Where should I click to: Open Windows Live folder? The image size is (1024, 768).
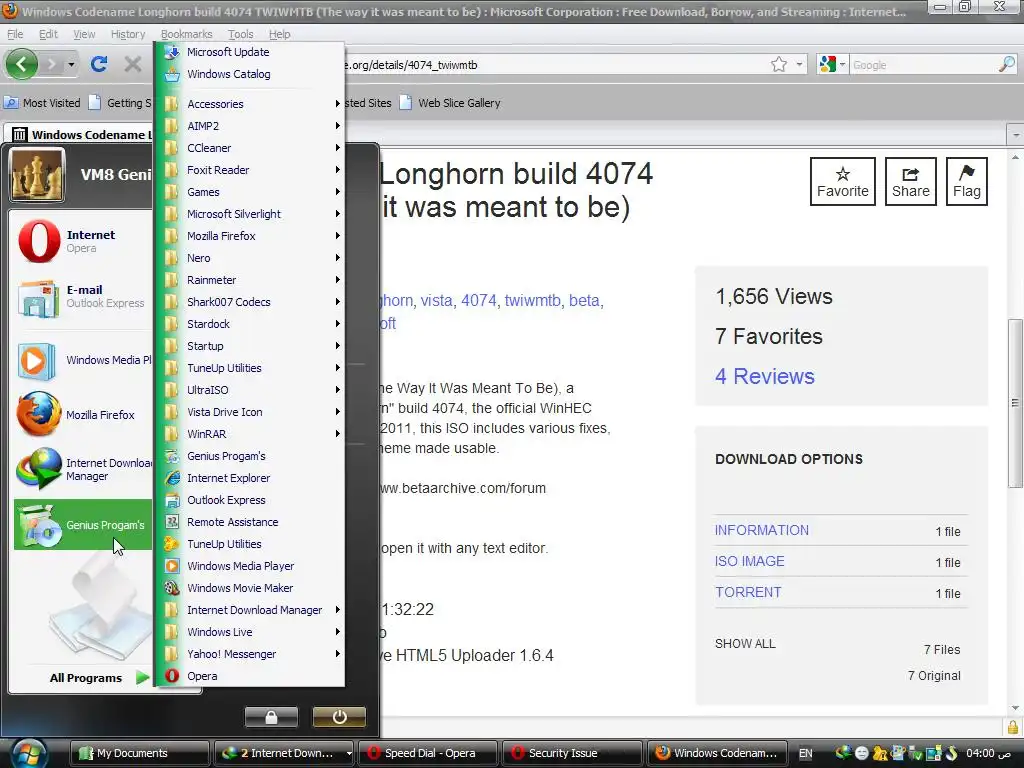251,632
